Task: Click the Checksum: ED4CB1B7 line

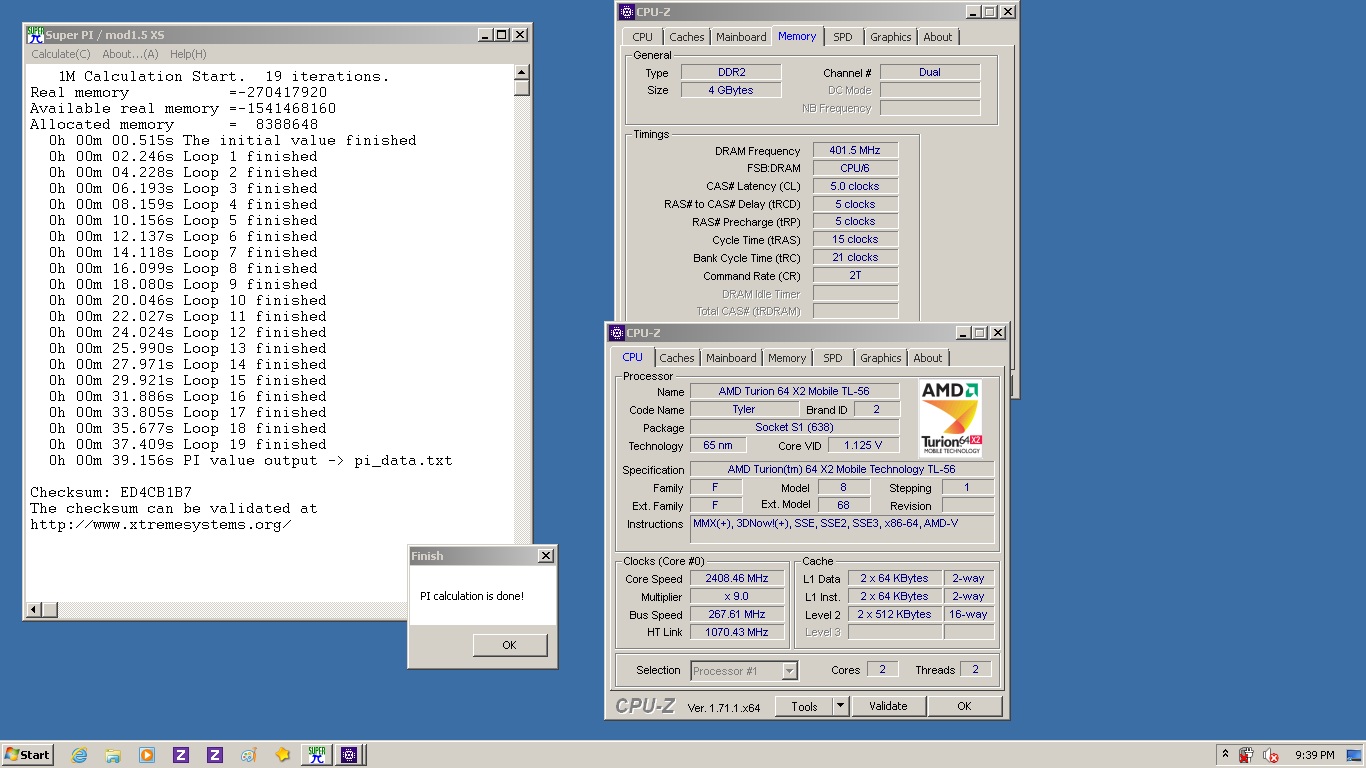Action: (111, 493)
